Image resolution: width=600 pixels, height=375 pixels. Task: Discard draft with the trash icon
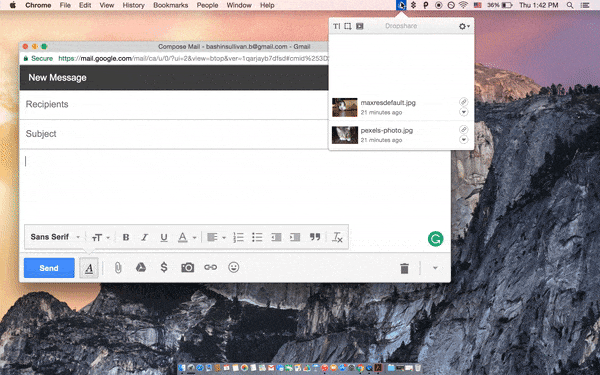click(404, 268)
